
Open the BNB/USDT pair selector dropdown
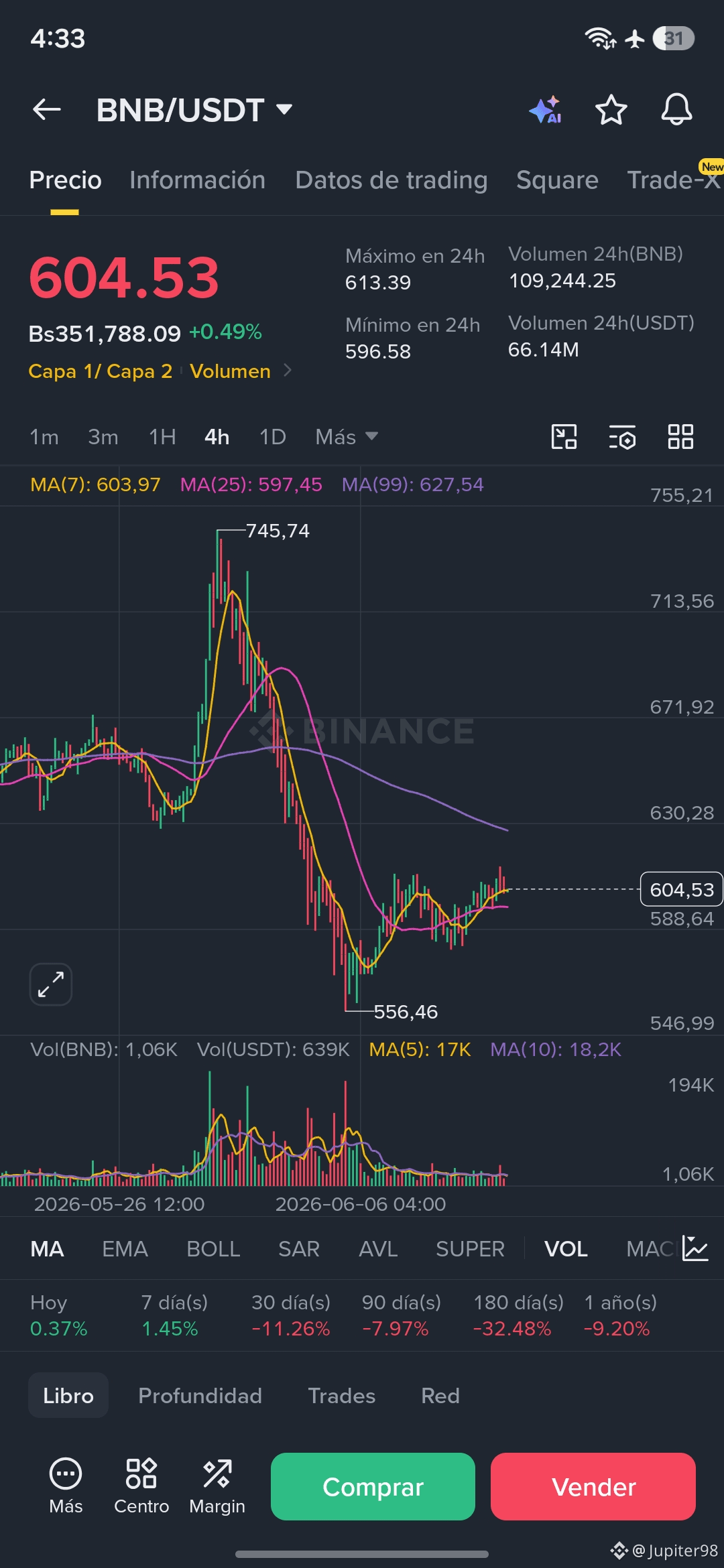point(194,110)
